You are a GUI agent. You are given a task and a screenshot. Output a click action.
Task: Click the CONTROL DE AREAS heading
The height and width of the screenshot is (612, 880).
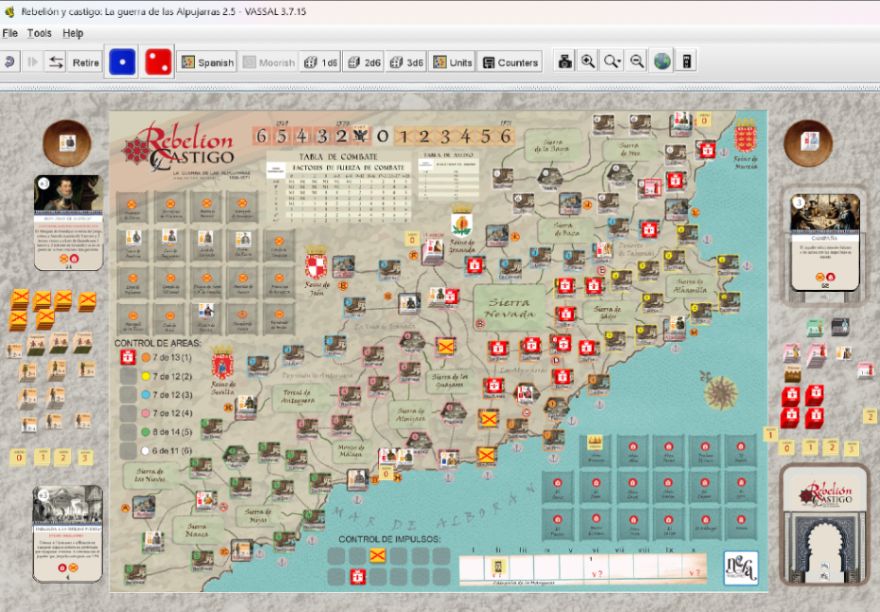(x=158, y=342)
